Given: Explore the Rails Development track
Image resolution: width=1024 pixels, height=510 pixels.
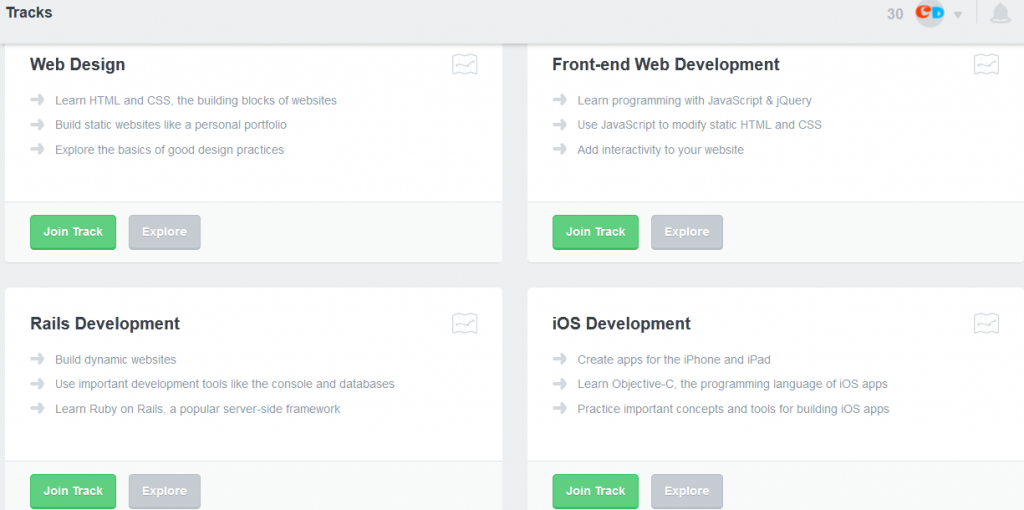Looking at the screenshot, I should pos(164,491).
